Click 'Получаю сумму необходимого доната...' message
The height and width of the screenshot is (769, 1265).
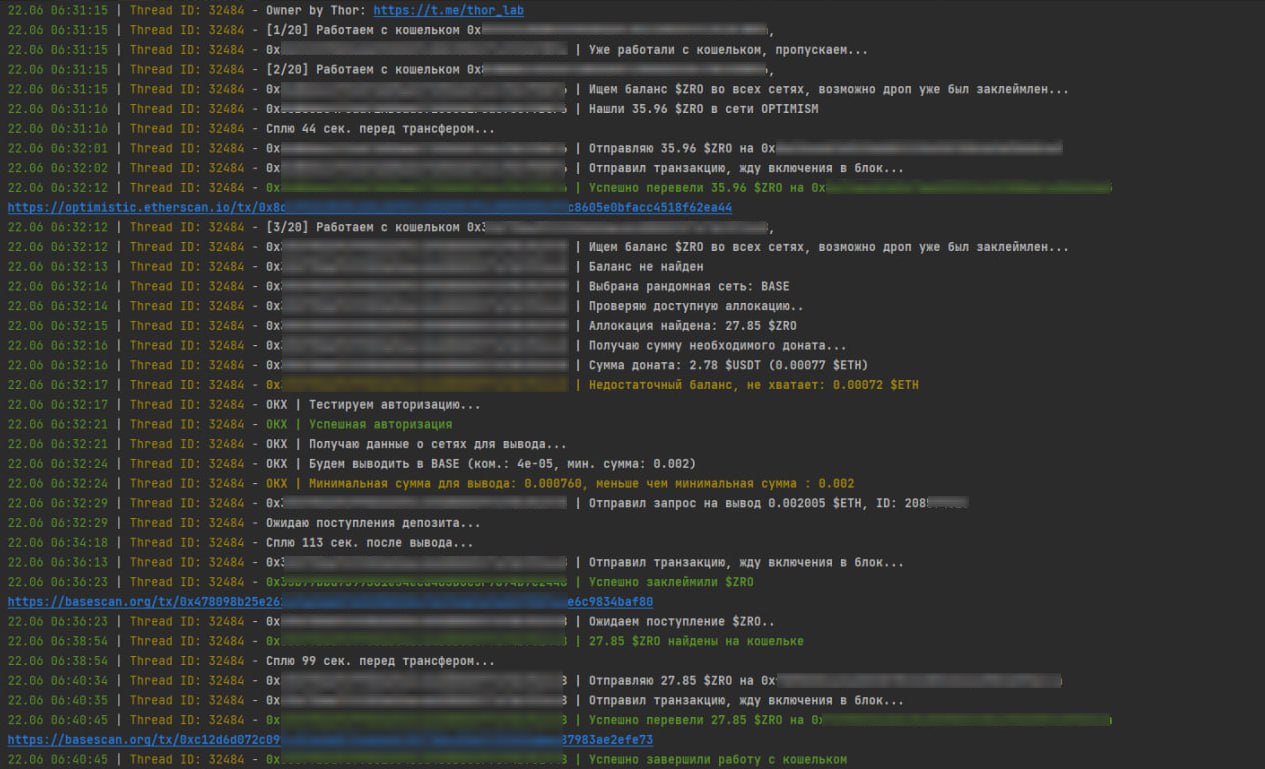pos(718,345)
